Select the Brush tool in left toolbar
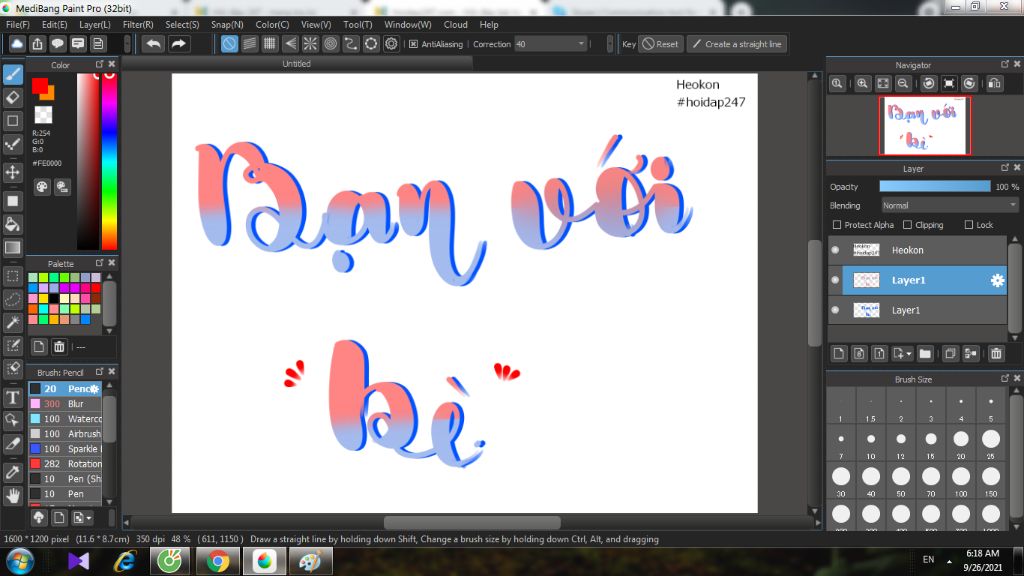1024x576 pixels. click(x=13, y=74)
